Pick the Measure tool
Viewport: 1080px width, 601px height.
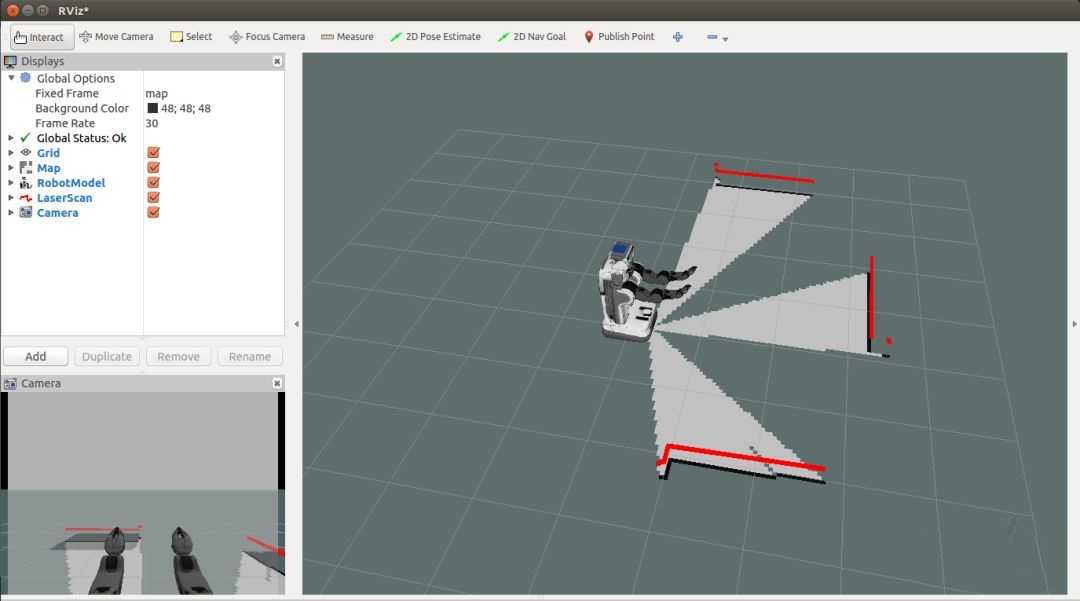click(347, 36)
